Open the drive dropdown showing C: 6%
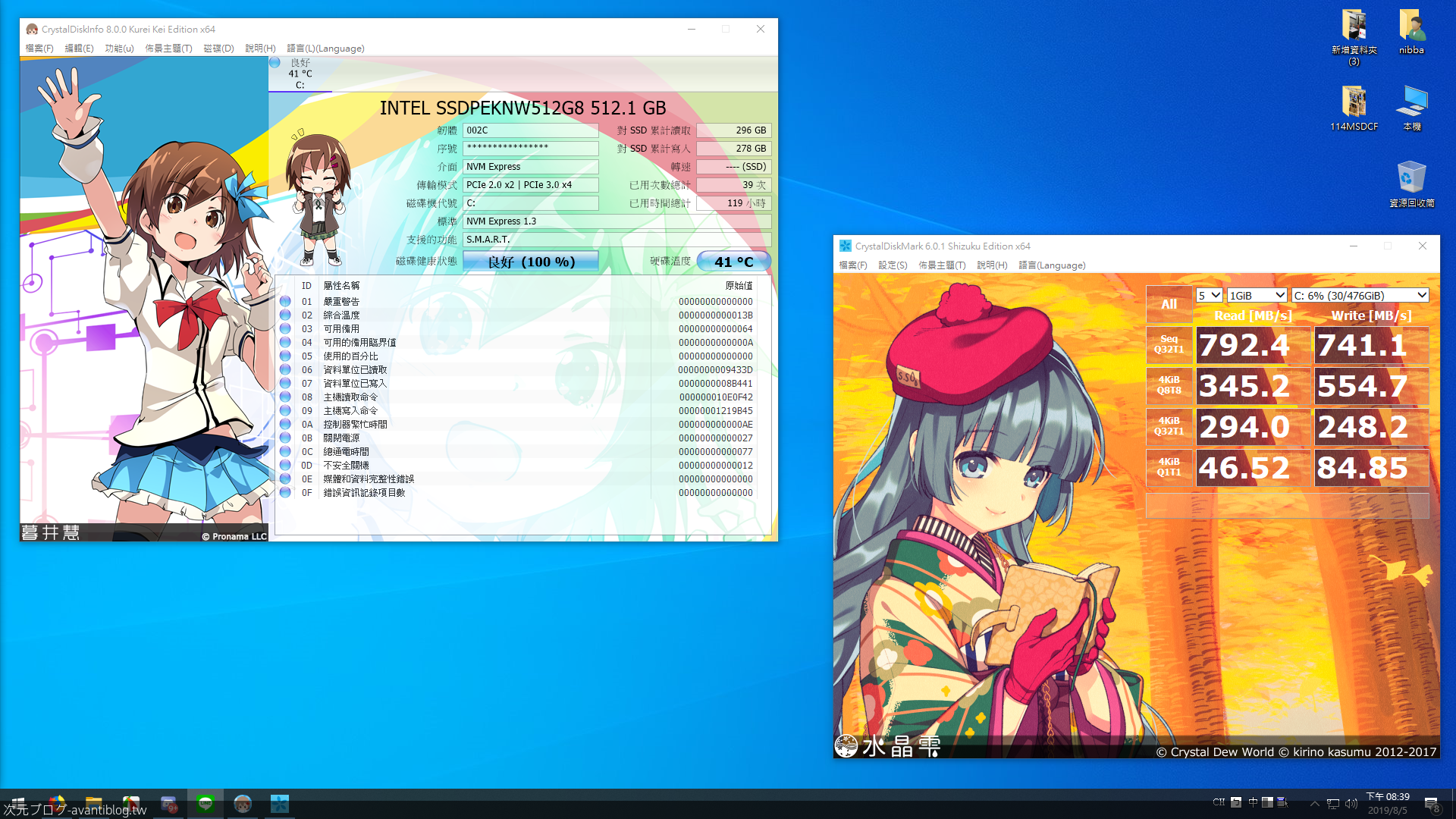Viewport: 1456px width, 819px height. [x=1360, y=295]
